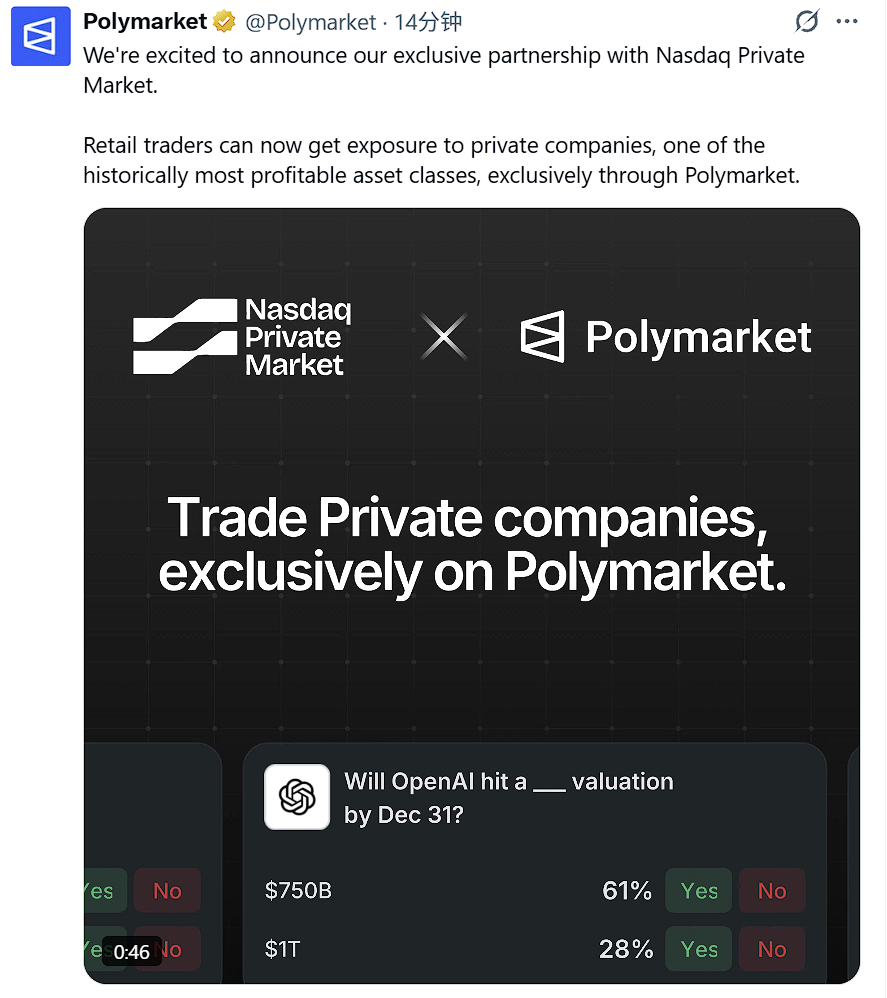Screen dimensions: 887x998
Task: Click the 0:46 video duration badge
Action: click(132, 952)
